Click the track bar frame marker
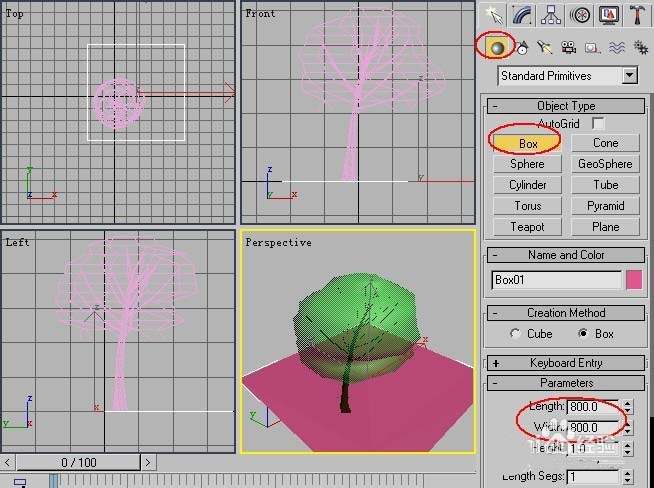This screenshot has height=488, width=654. click(53, 480)
